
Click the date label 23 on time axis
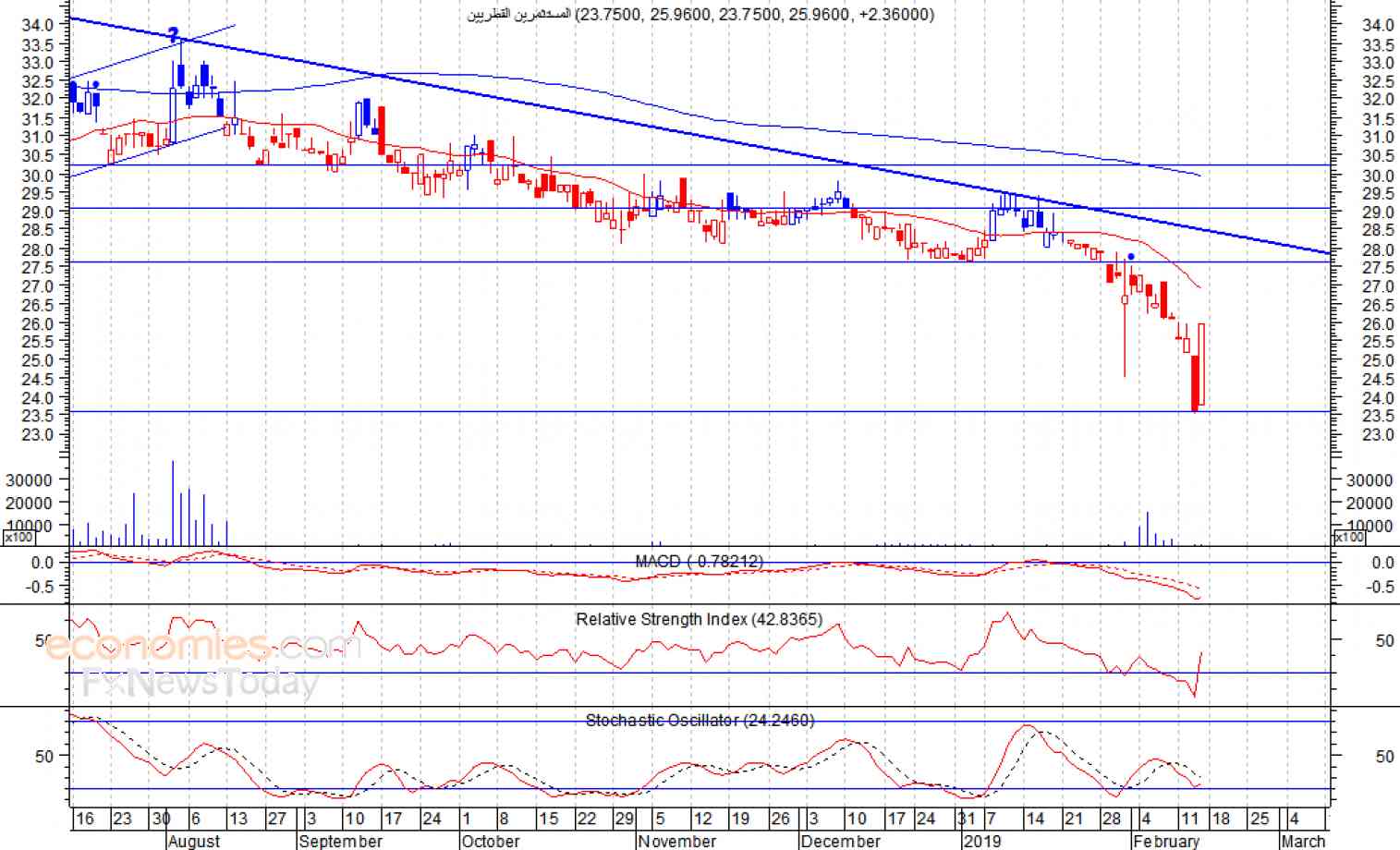pos(123,819)
